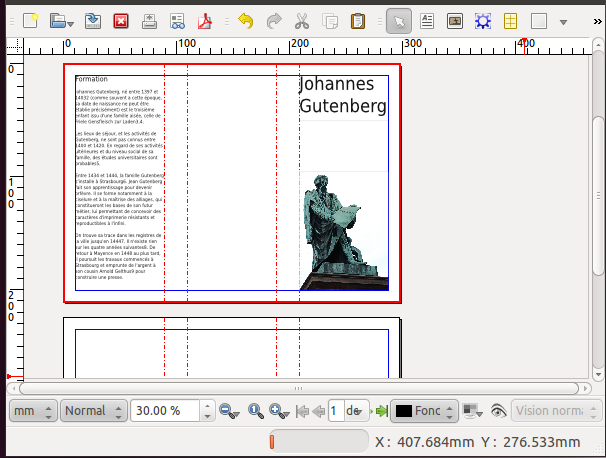This screenshot has width=606, height=458.
Task: Create a new document
Action: click(30, 21)
